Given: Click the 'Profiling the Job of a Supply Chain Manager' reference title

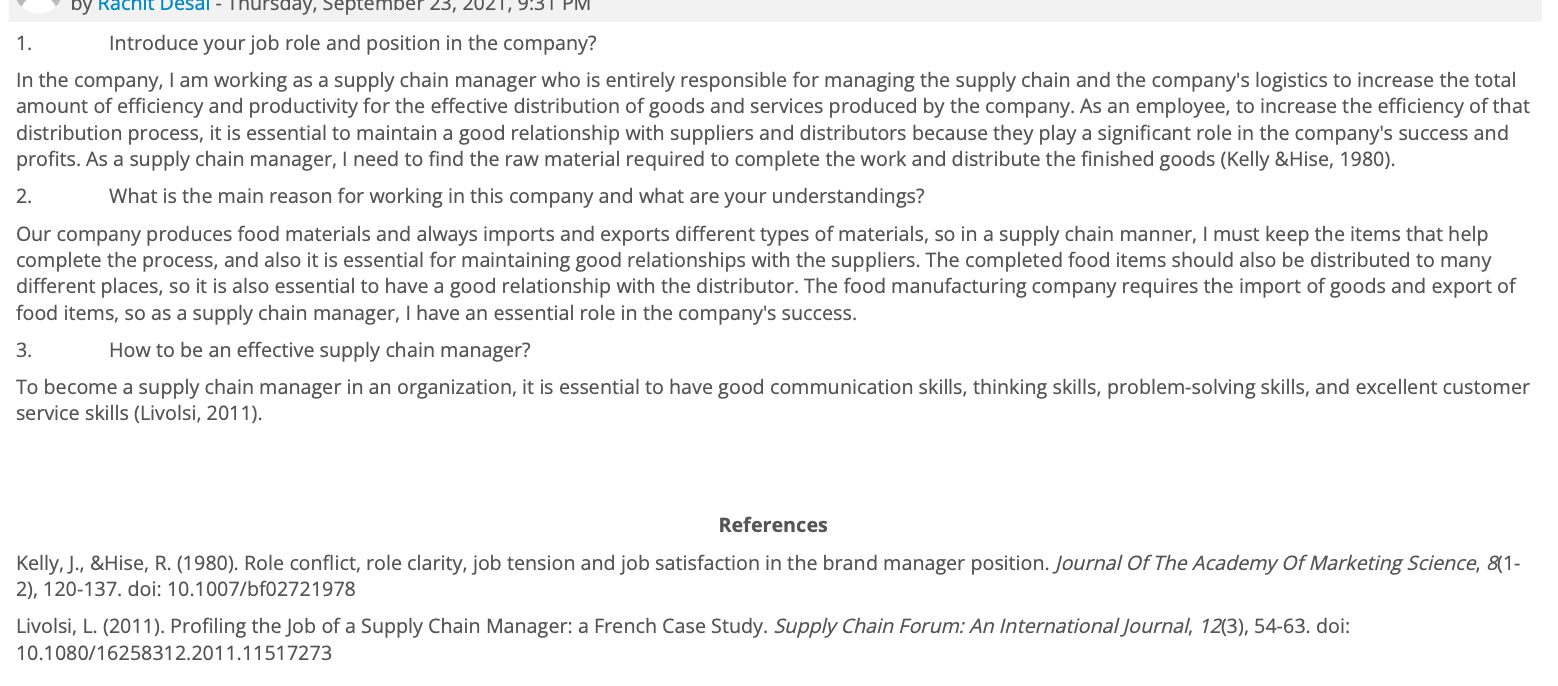Looking at the screenshot, I should tap(469, 627).
